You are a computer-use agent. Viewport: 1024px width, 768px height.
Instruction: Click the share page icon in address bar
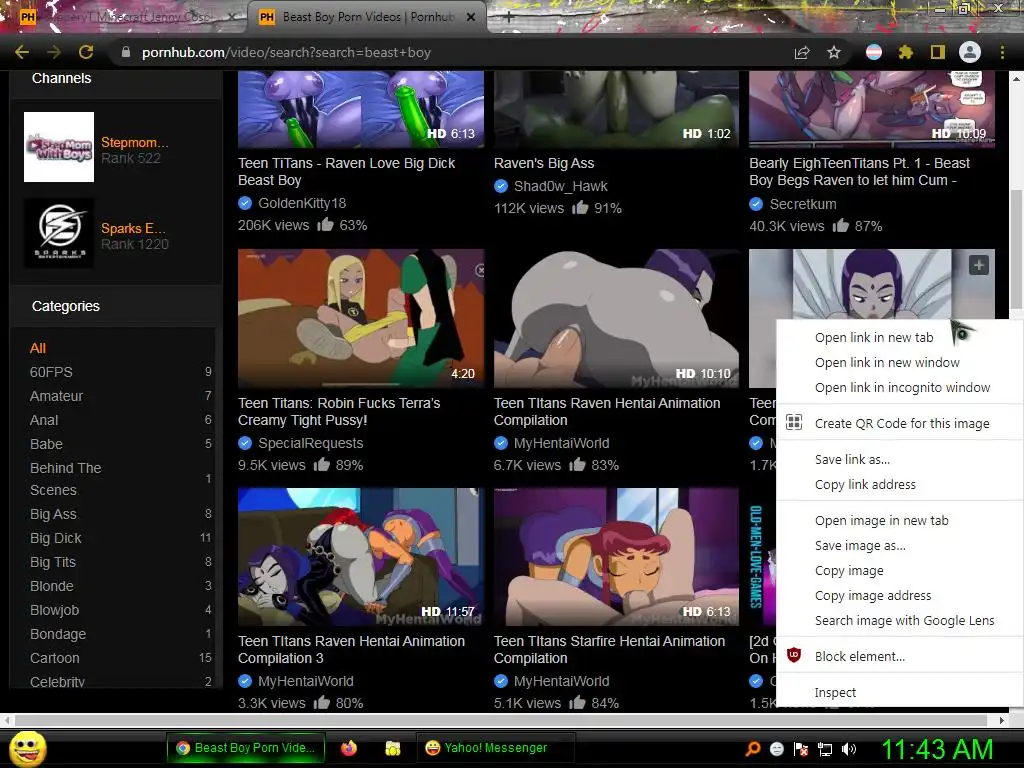click(802, 52)
